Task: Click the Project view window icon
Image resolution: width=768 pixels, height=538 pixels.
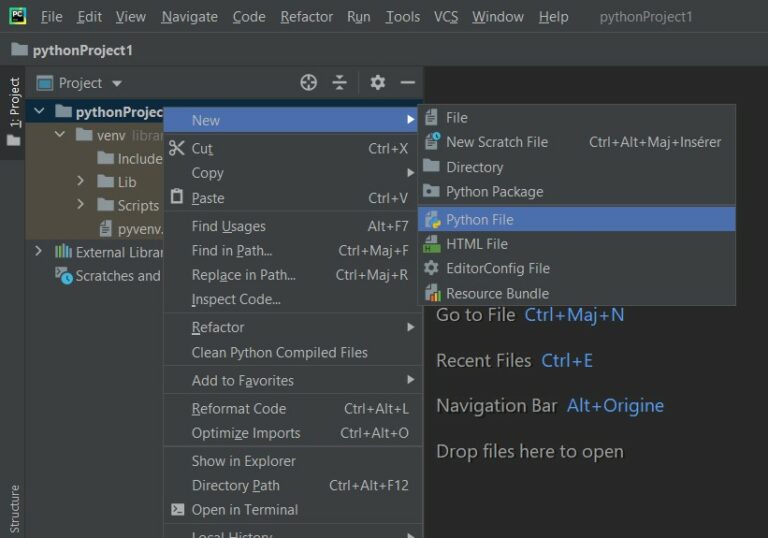Action: [x=45, y=83]
